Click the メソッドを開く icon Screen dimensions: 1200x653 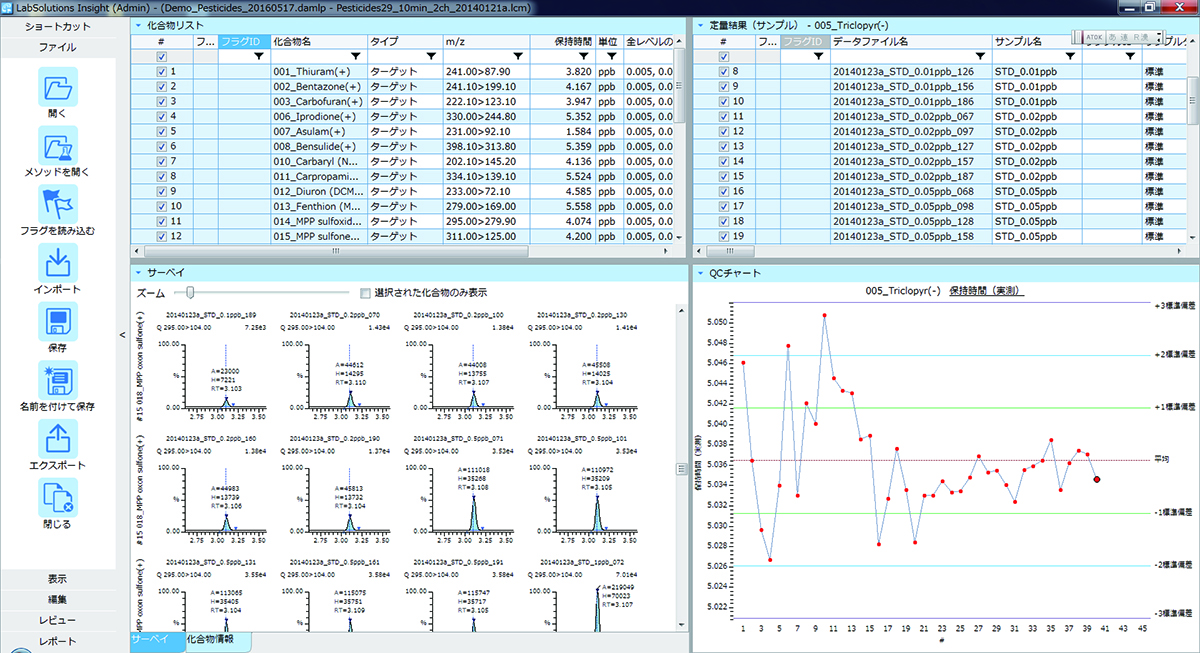tap(57, 146)
